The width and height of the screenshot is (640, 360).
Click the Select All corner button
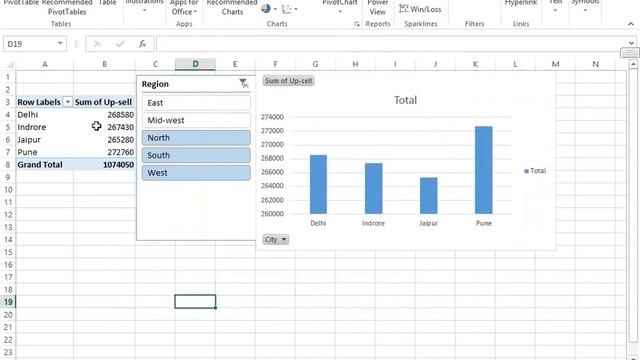point(9,64)
